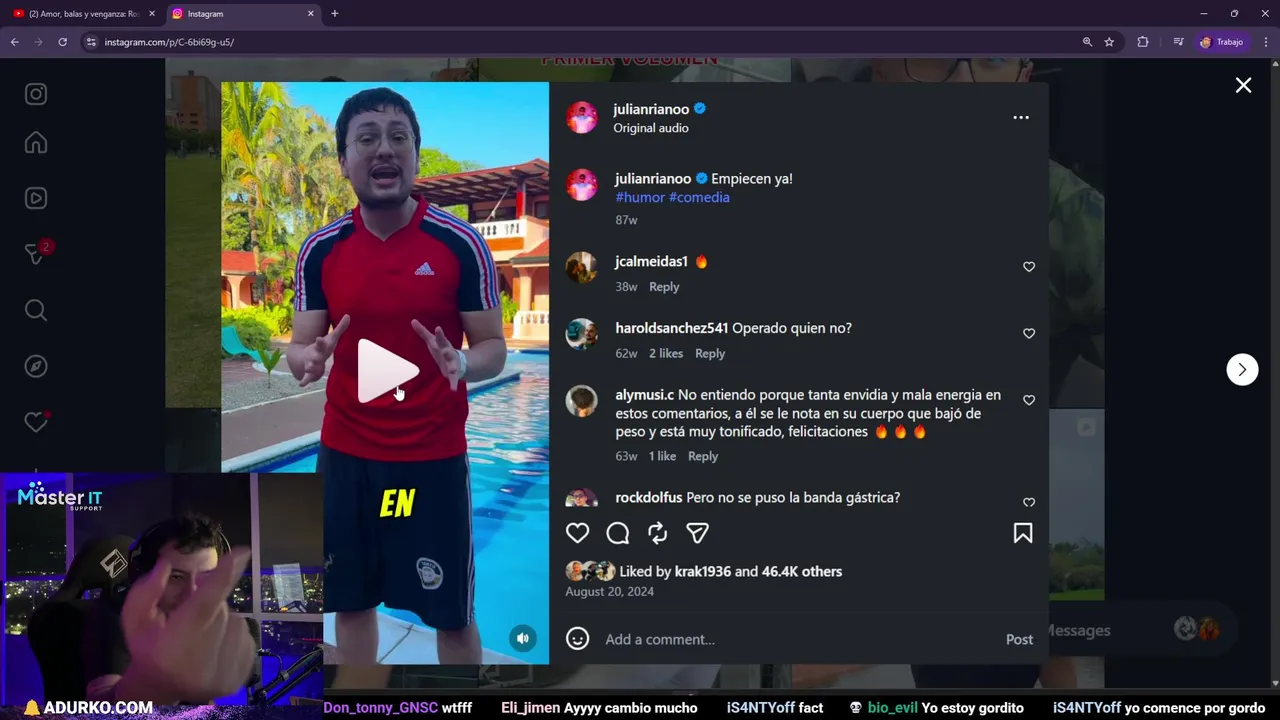Save post with bookmark icon
The width and height of the screenshot is (1280, 720).
[x=1023, y=533]
